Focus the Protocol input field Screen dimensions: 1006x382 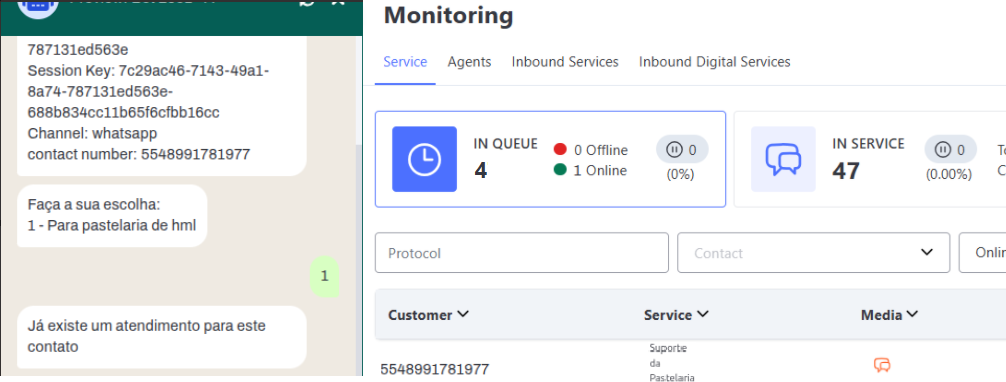(x=522, y=253)
